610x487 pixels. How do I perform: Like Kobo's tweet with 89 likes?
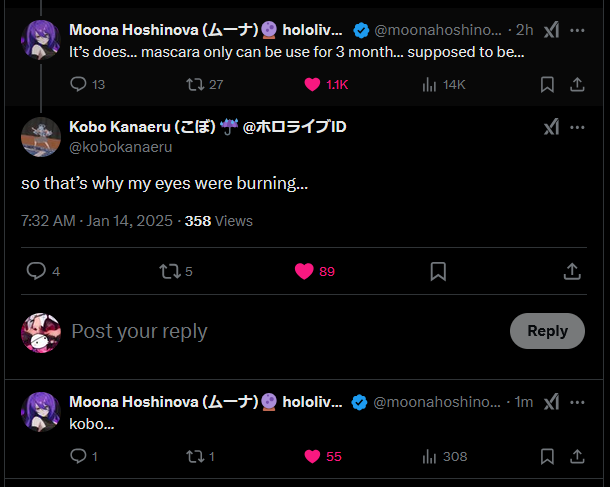305,271
